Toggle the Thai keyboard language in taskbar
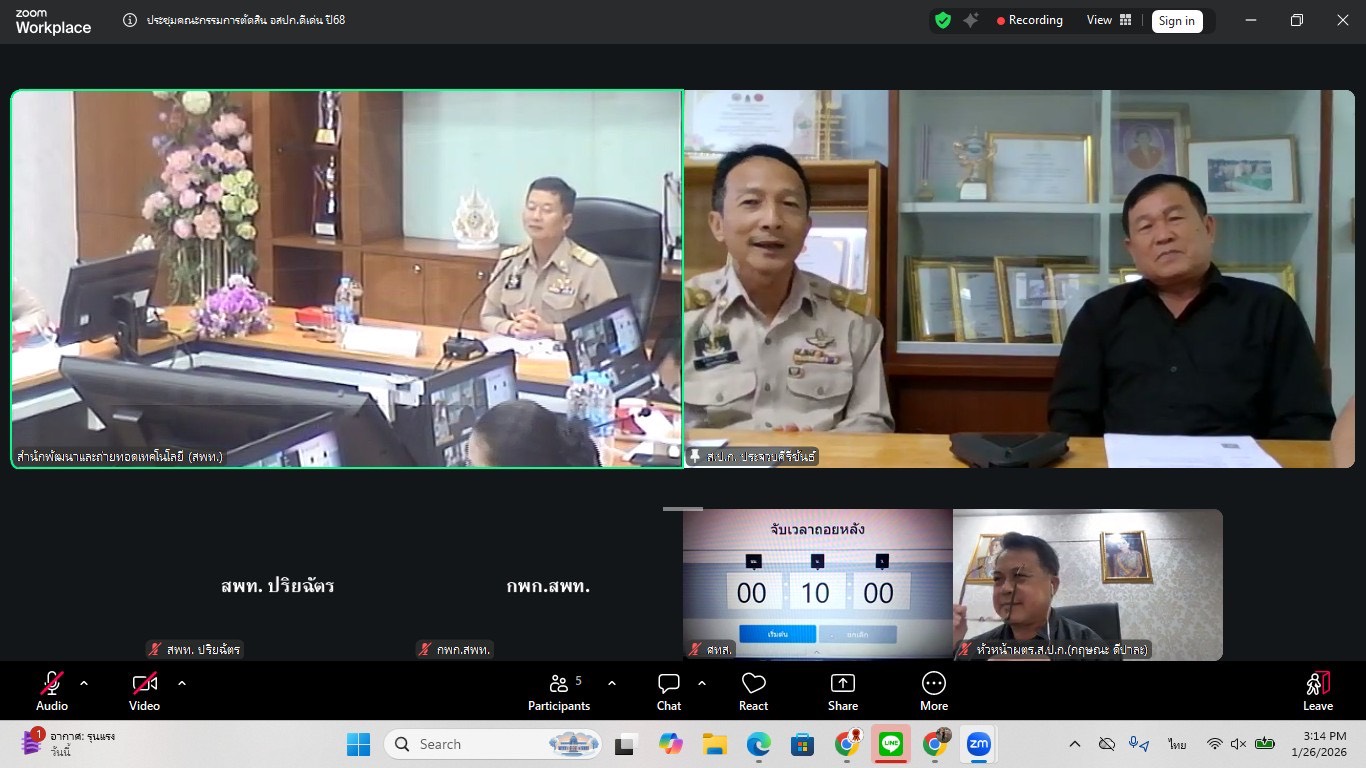1366x768 pixels. (x=1176, y=744)
